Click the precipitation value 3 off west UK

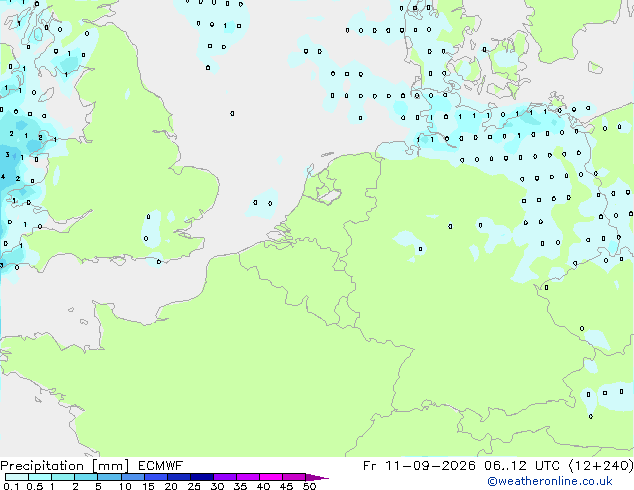7,154
